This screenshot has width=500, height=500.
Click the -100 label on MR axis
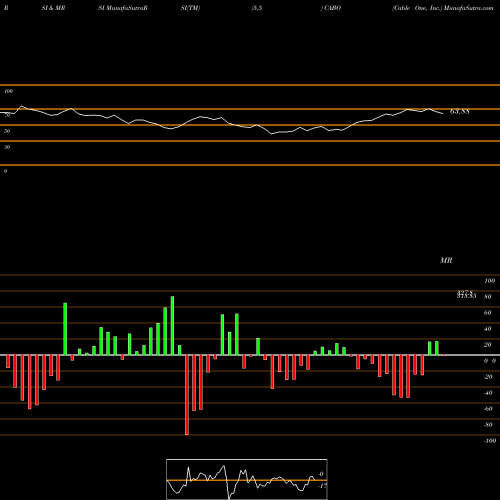tap(490, 441)
